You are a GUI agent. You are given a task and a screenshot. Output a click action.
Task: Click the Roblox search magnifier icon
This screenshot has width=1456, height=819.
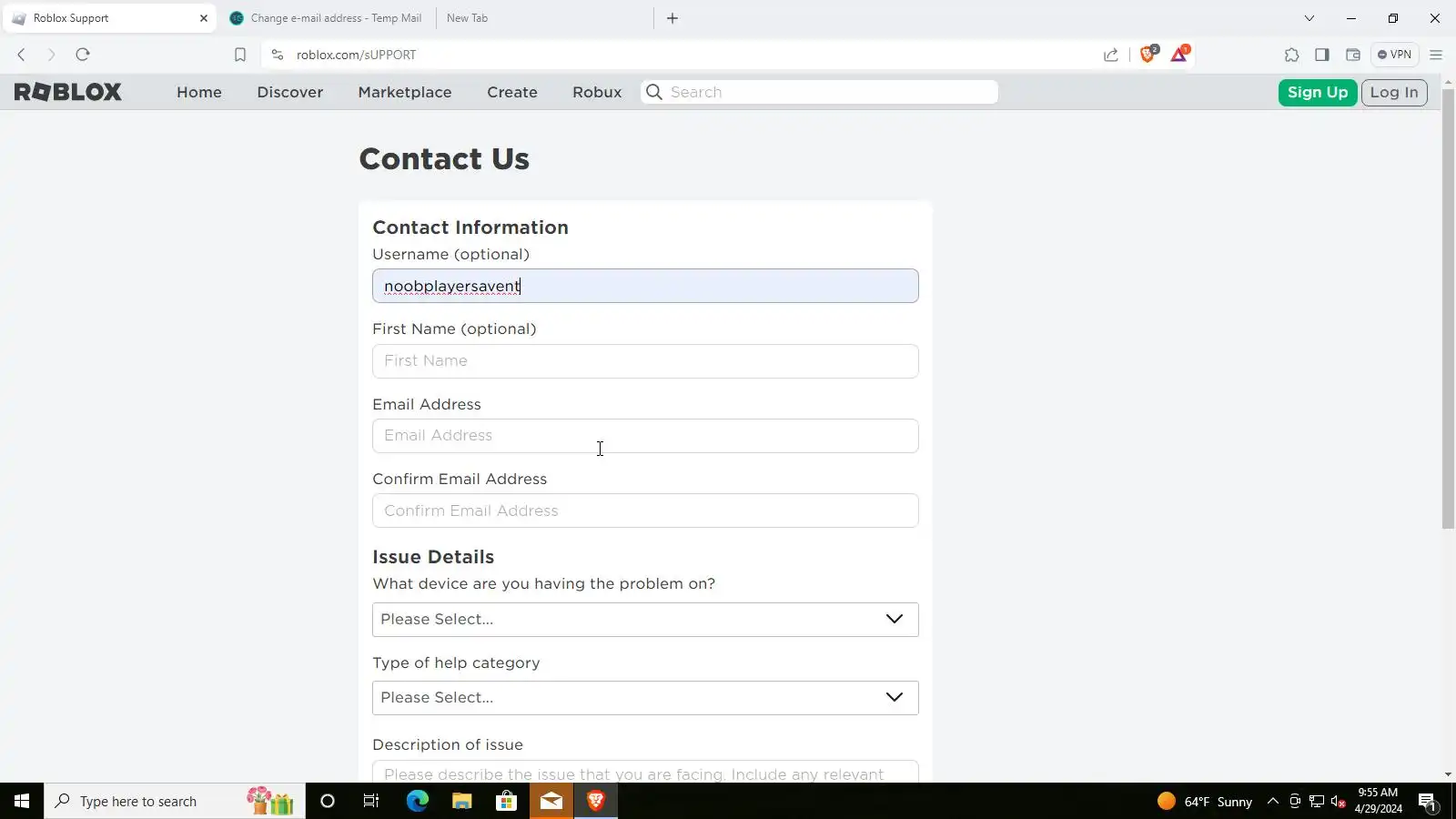click(653, 92)
